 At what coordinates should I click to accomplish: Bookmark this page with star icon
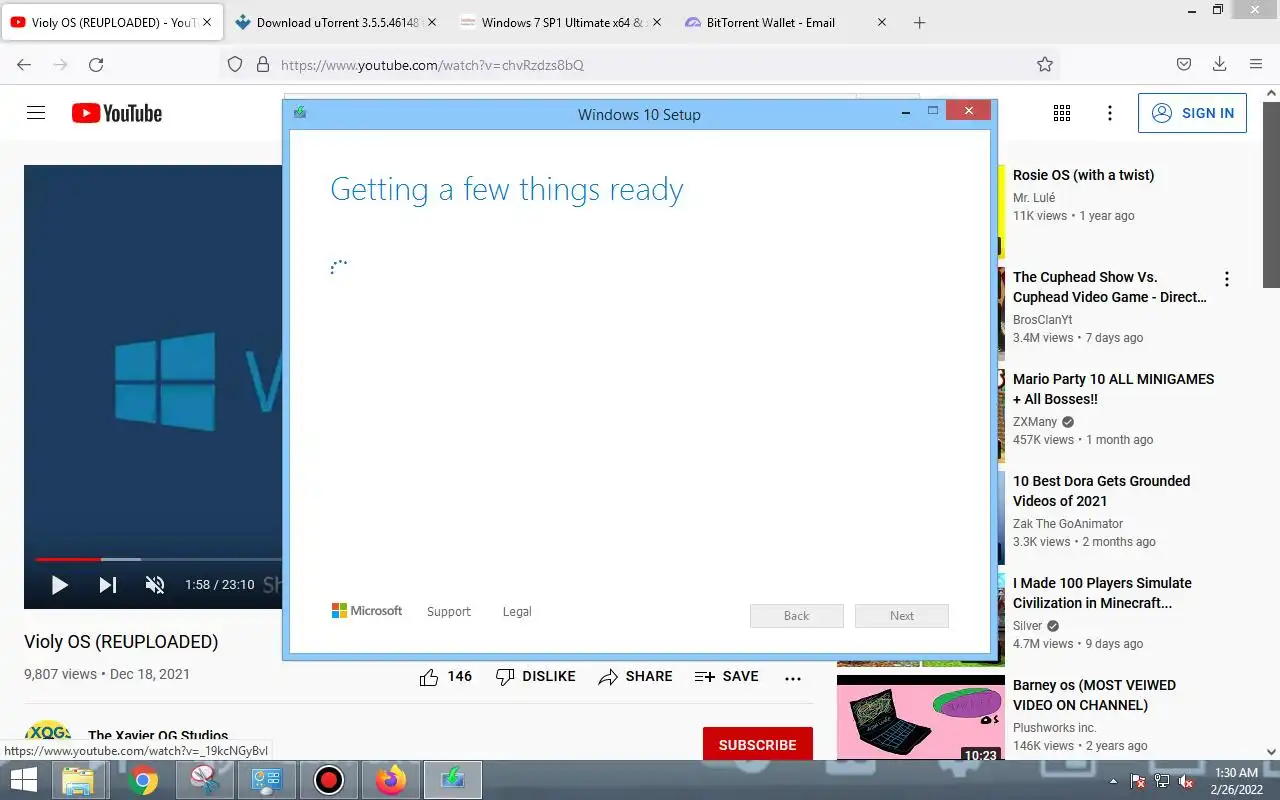point(1045,64)
